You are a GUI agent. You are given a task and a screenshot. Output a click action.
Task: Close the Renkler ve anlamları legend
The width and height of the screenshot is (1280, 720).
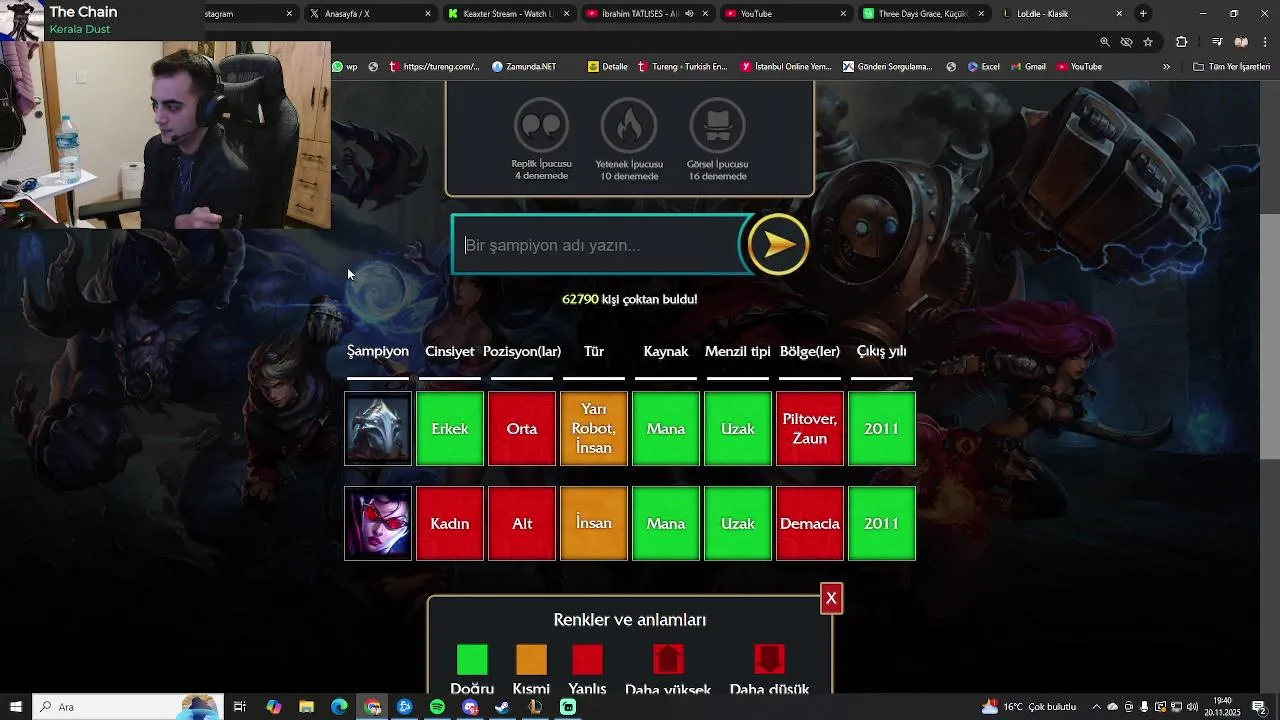(x=831, y=598)
